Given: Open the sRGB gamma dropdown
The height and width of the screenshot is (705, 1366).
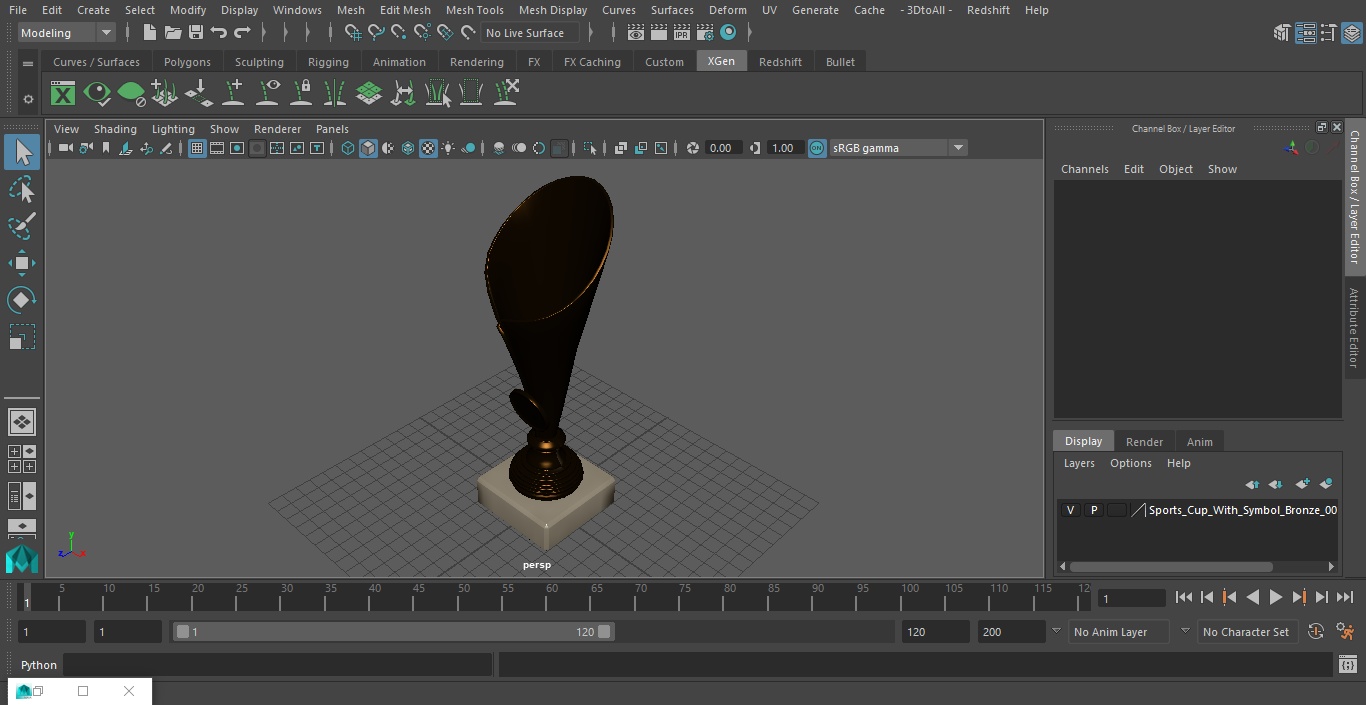Looking at the screenshot, I should (x=897, y=148).
